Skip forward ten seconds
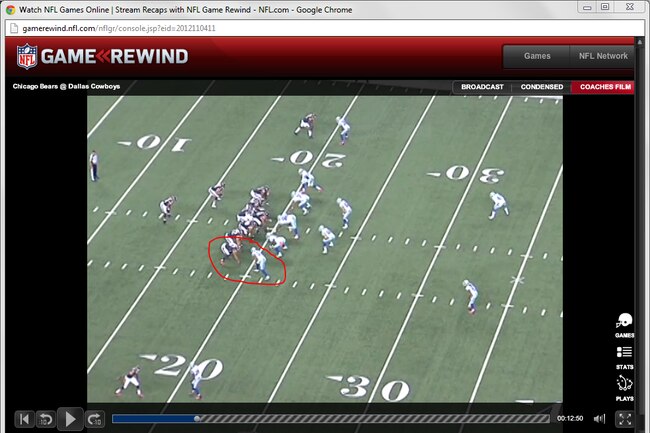Image resolution: width=650 pixels, height=433 pixels. pyautogui.click(x=95, y=419)
